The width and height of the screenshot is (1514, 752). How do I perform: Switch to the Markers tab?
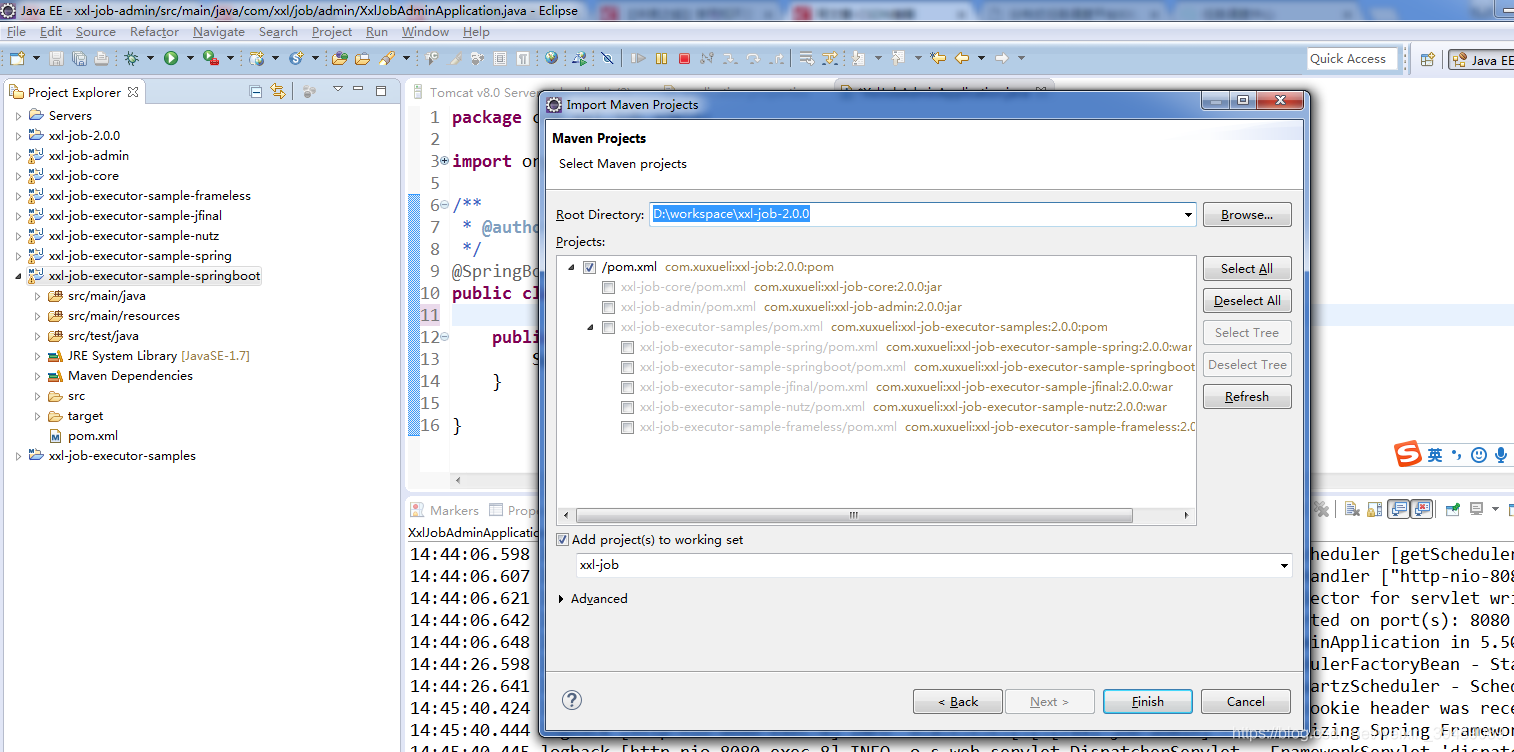[444, 510]
